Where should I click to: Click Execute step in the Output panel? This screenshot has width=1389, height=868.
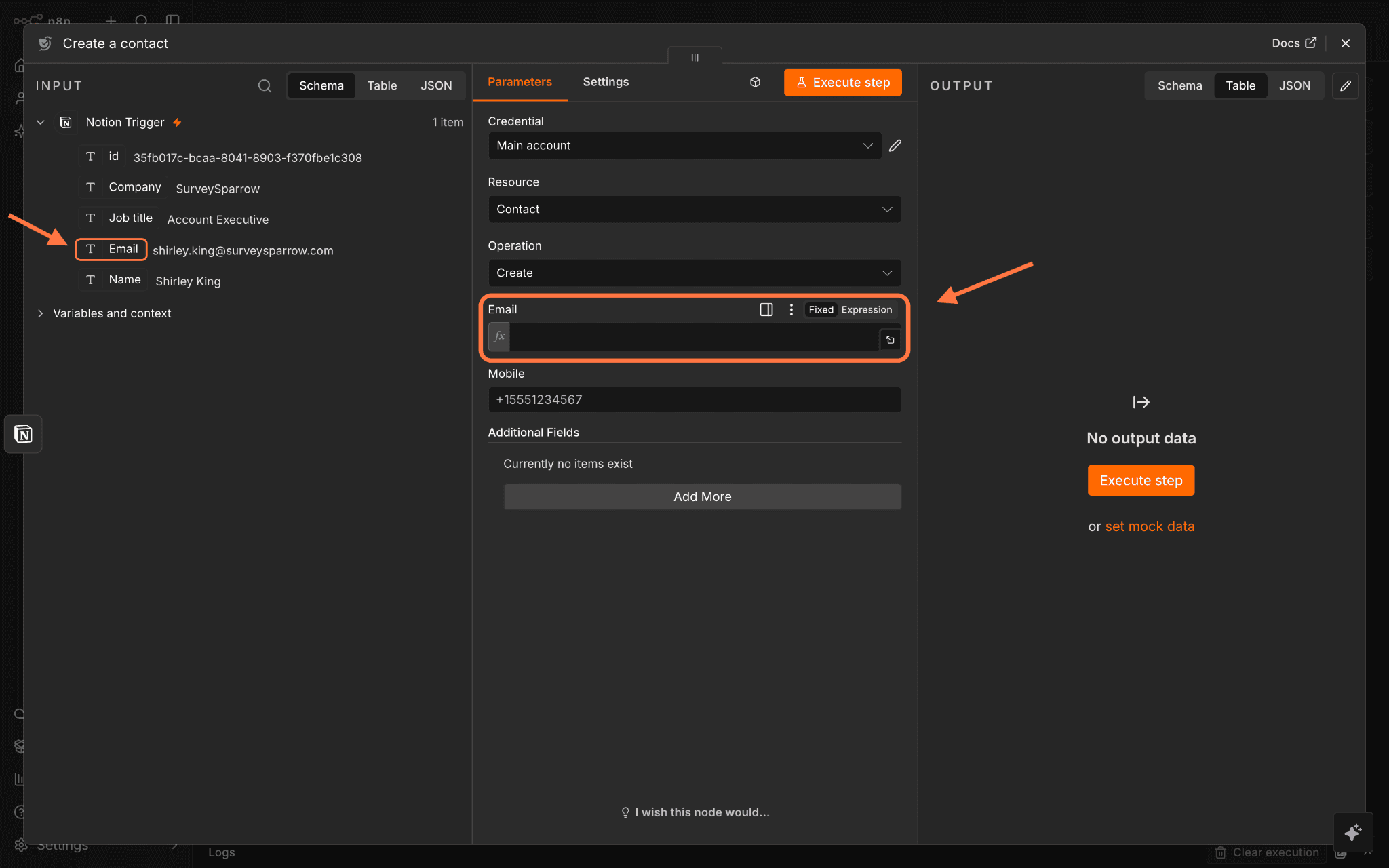(x=1141, y=481)
